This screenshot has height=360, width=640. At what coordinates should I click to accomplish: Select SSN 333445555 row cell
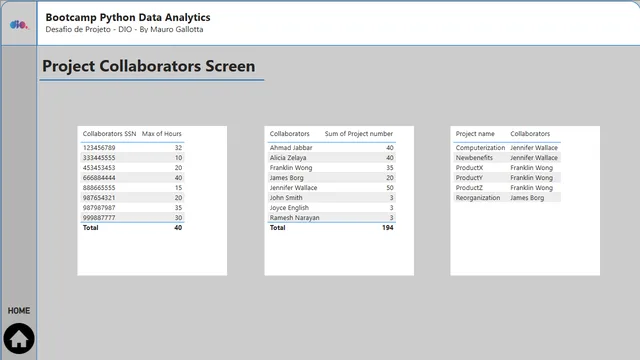pos(99,158)
